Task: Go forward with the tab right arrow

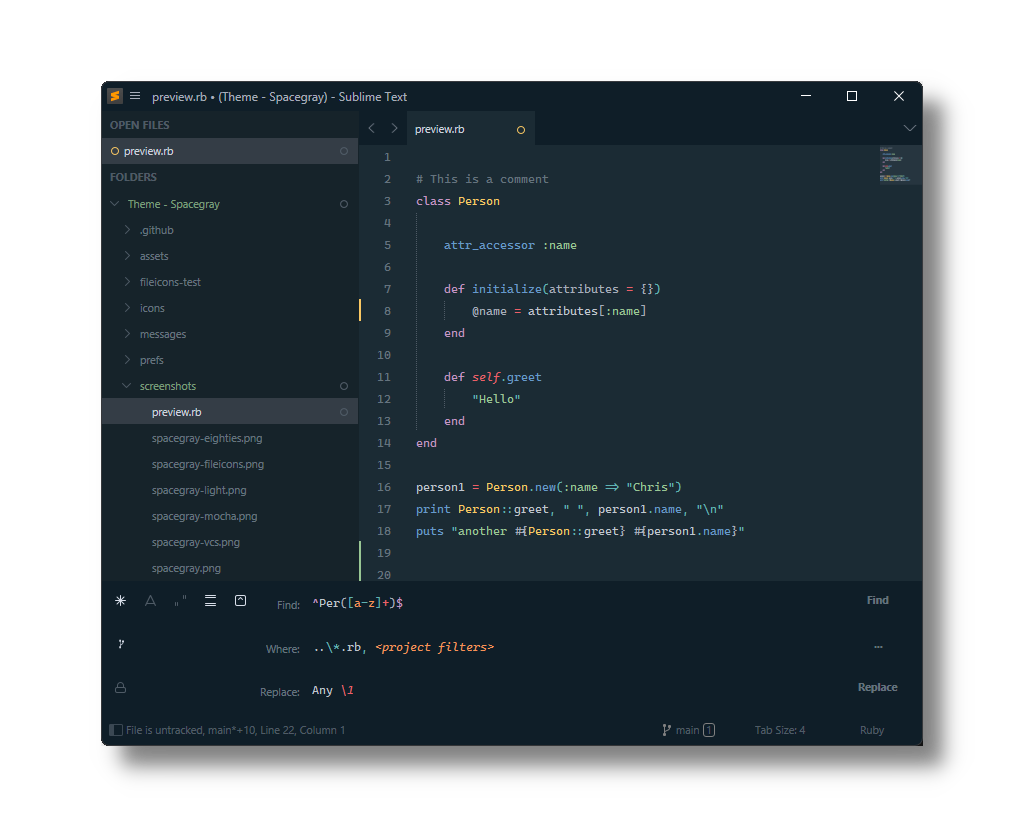Action: pyautogui.click(x=394, y=128)
